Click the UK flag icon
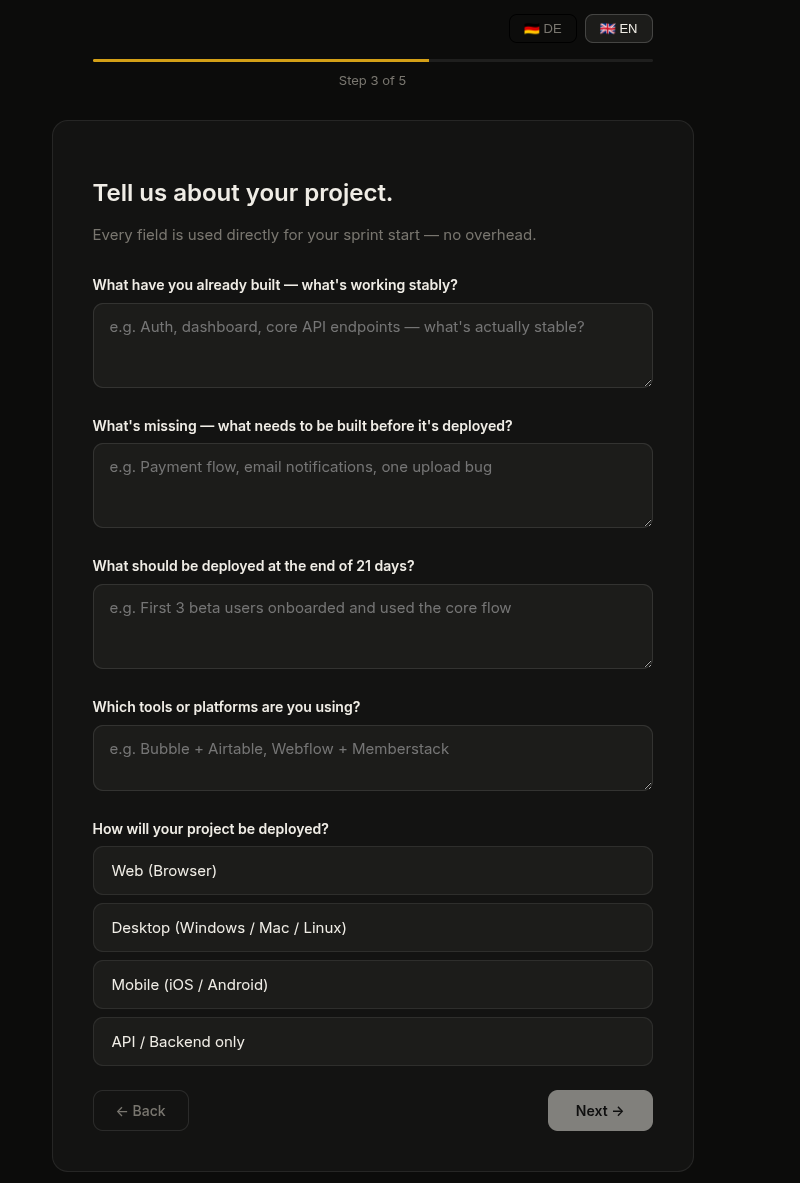This screenshot has width=800, height=1183. (x=607, y=29)
